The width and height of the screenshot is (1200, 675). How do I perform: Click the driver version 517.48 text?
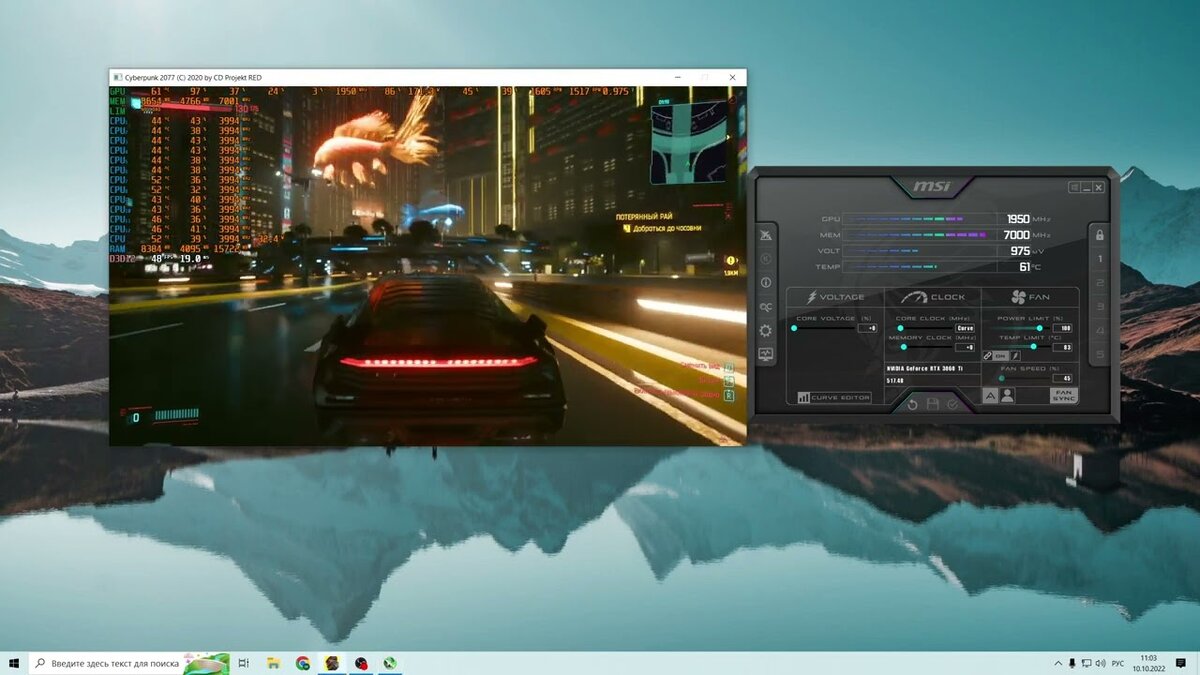click(x=895, y=381)
